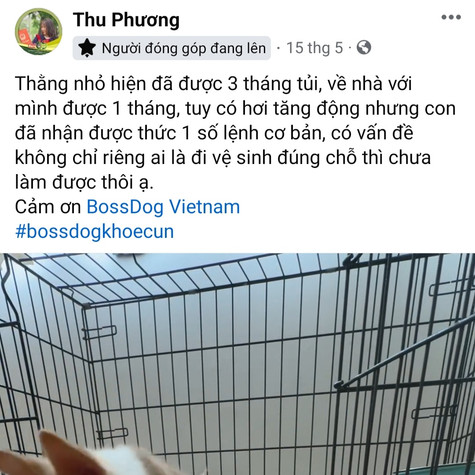Click the post text starting 'Thằng nhỏ'
Screen dimensions: 475x475
click(235, 133)
